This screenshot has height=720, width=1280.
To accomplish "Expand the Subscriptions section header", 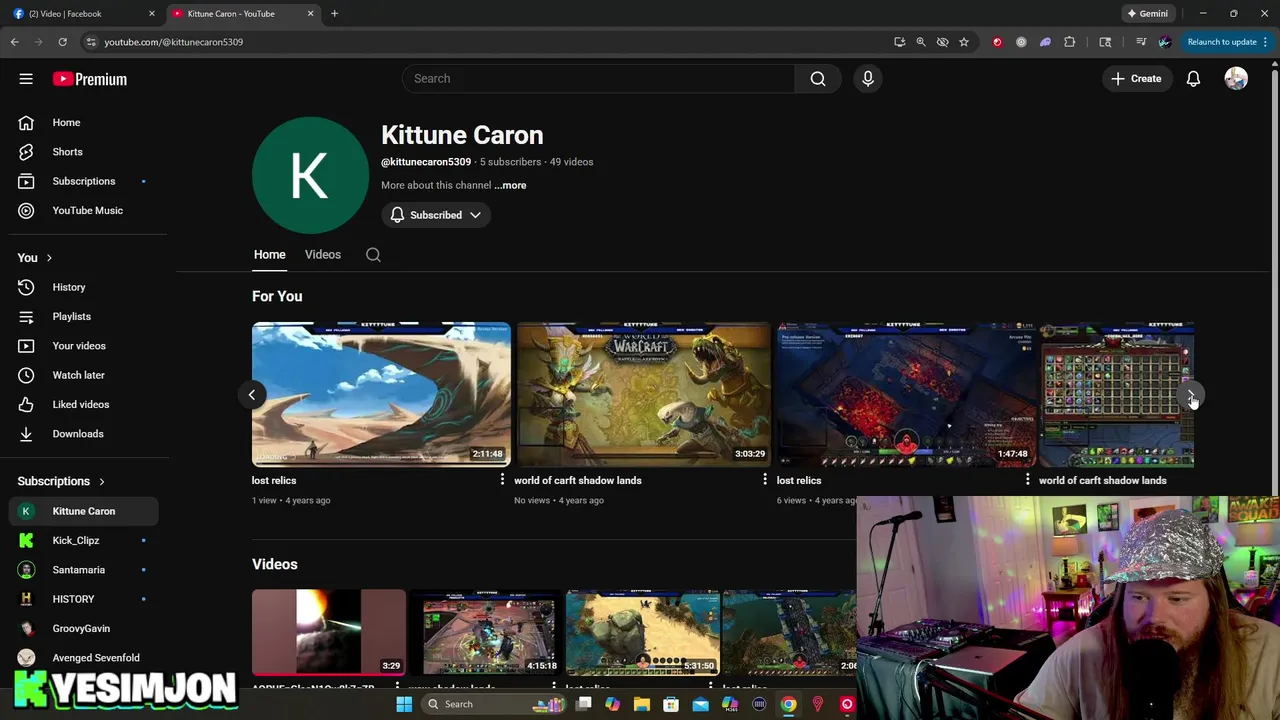I will [62, 481].
